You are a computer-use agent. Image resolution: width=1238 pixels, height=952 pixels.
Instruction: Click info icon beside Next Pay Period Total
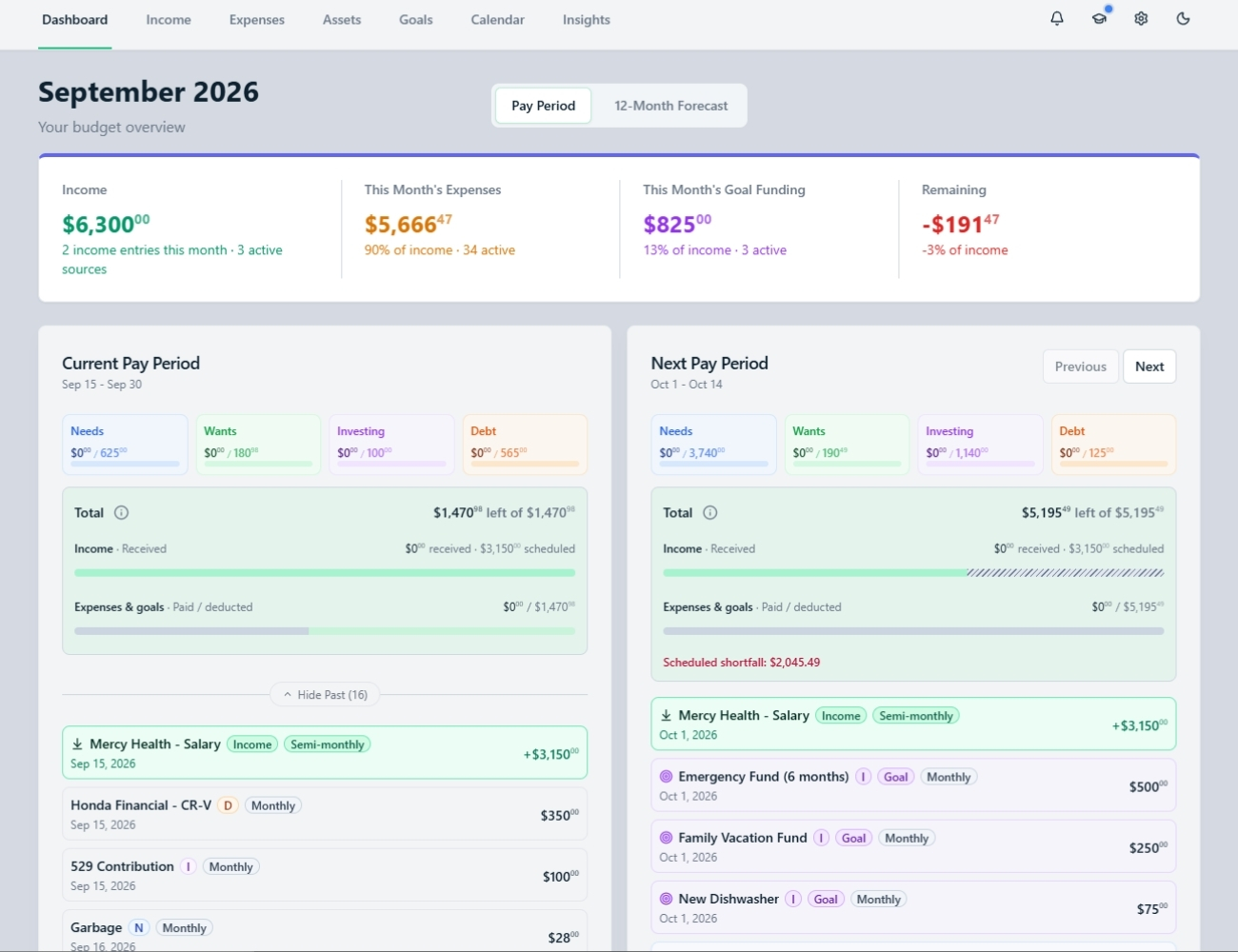[x=710, y=512]
